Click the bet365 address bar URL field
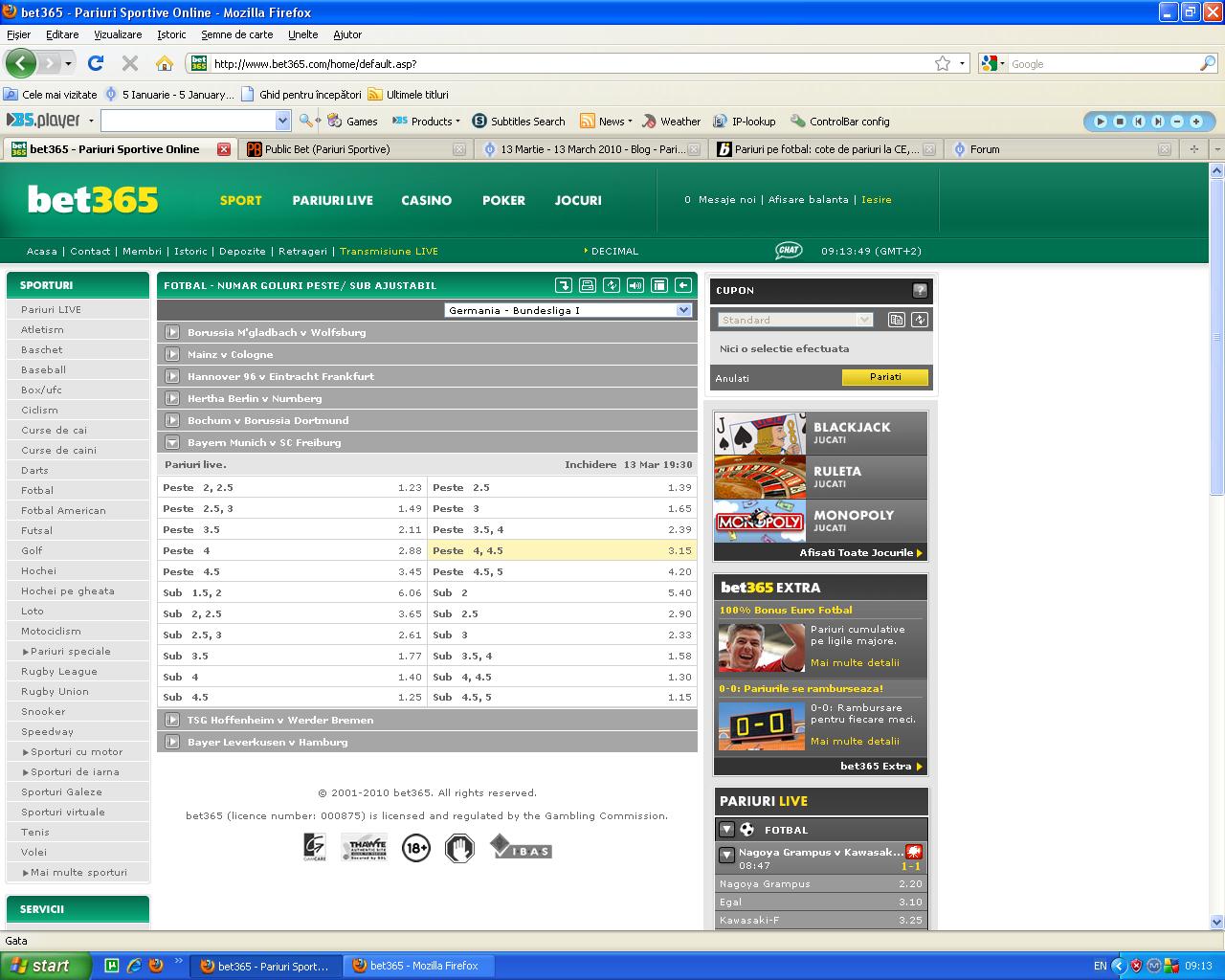The height and width of the screenshot is (980, 1225). [x=570, y=63]
